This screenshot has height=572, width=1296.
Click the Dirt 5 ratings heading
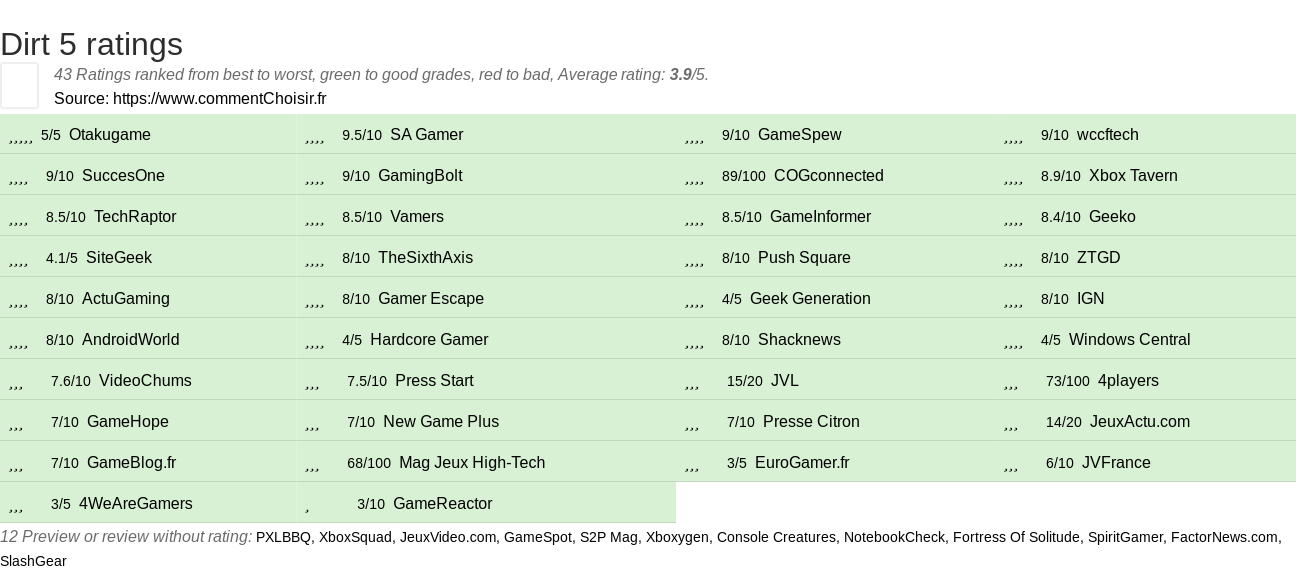pos(91,44)
